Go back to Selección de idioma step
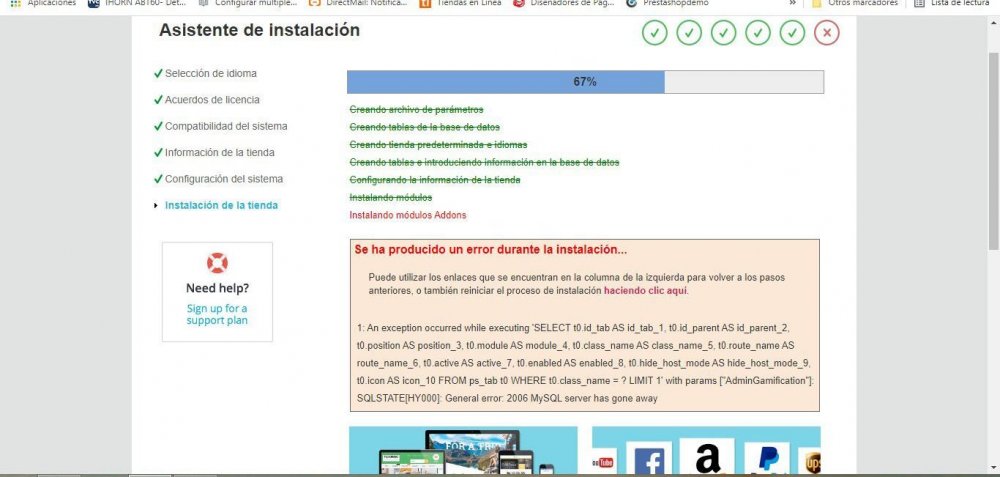 point(210,73)
